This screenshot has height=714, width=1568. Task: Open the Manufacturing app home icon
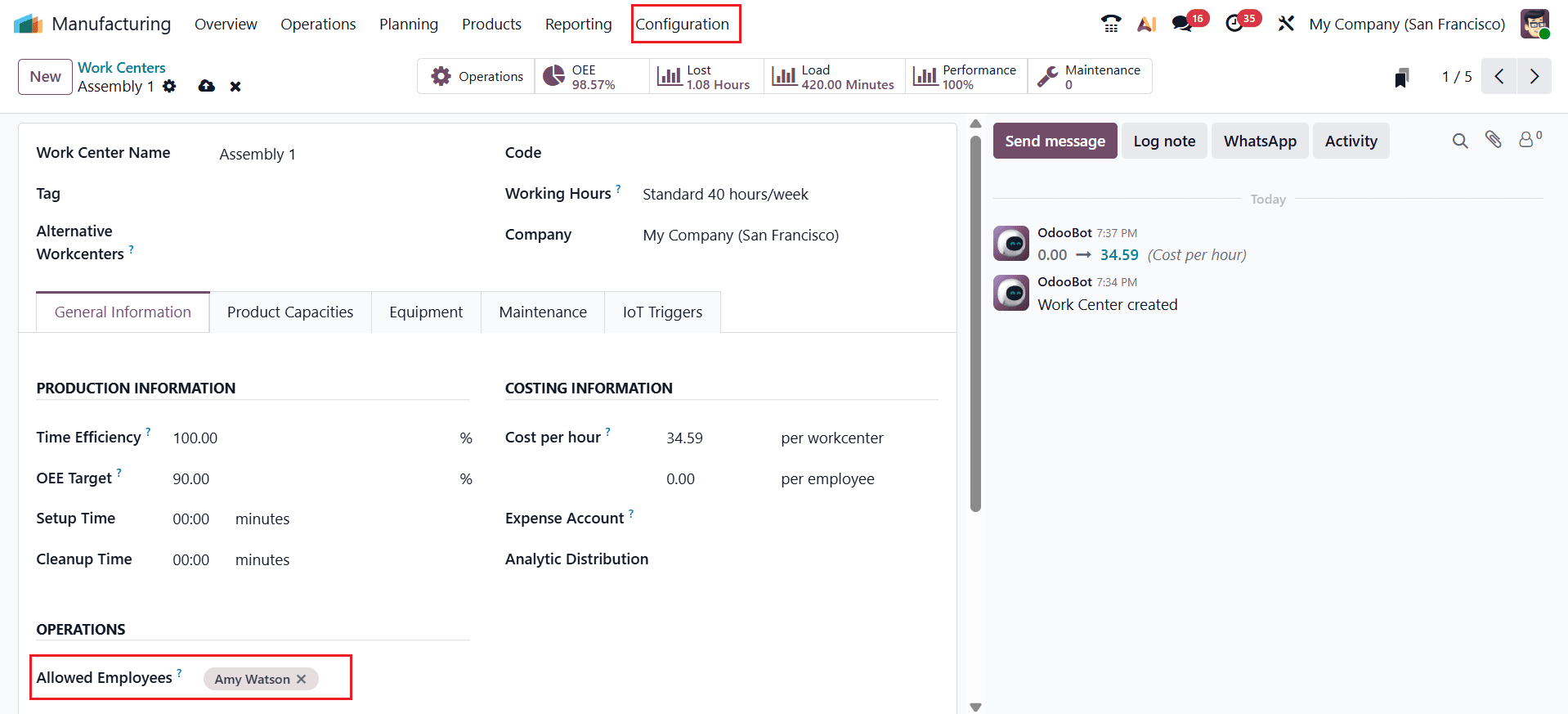point(28,24)
